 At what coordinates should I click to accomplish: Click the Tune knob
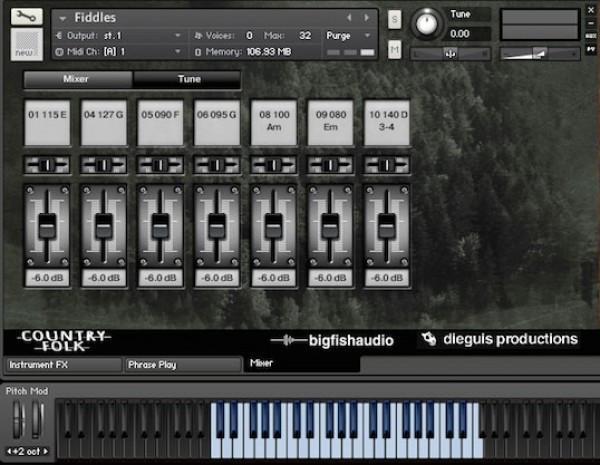429,21
